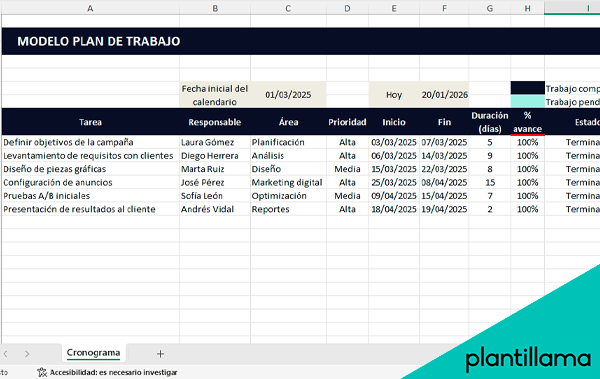The image size is (600, 379).
Task: Select duration value 15 cell
Action: [490, 183]
